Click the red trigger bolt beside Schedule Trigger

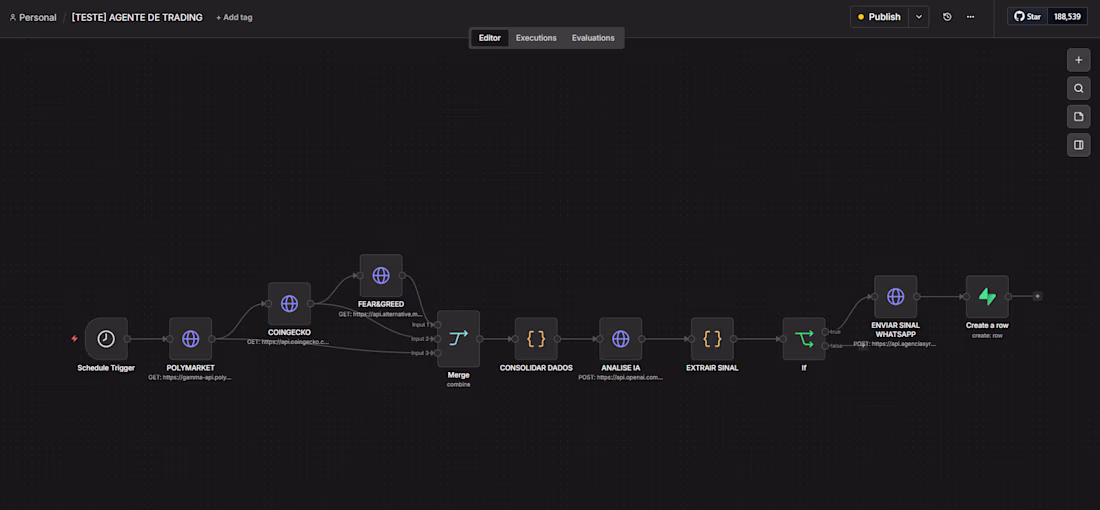74,338
